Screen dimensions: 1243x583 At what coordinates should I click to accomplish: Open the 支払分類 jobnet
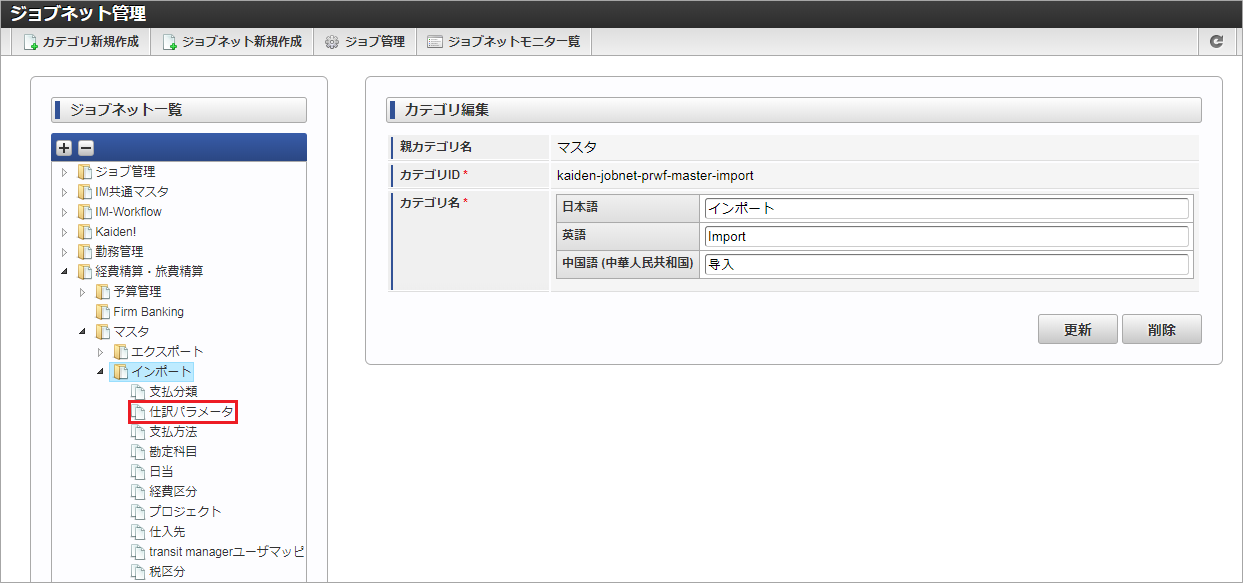point(173,392)
